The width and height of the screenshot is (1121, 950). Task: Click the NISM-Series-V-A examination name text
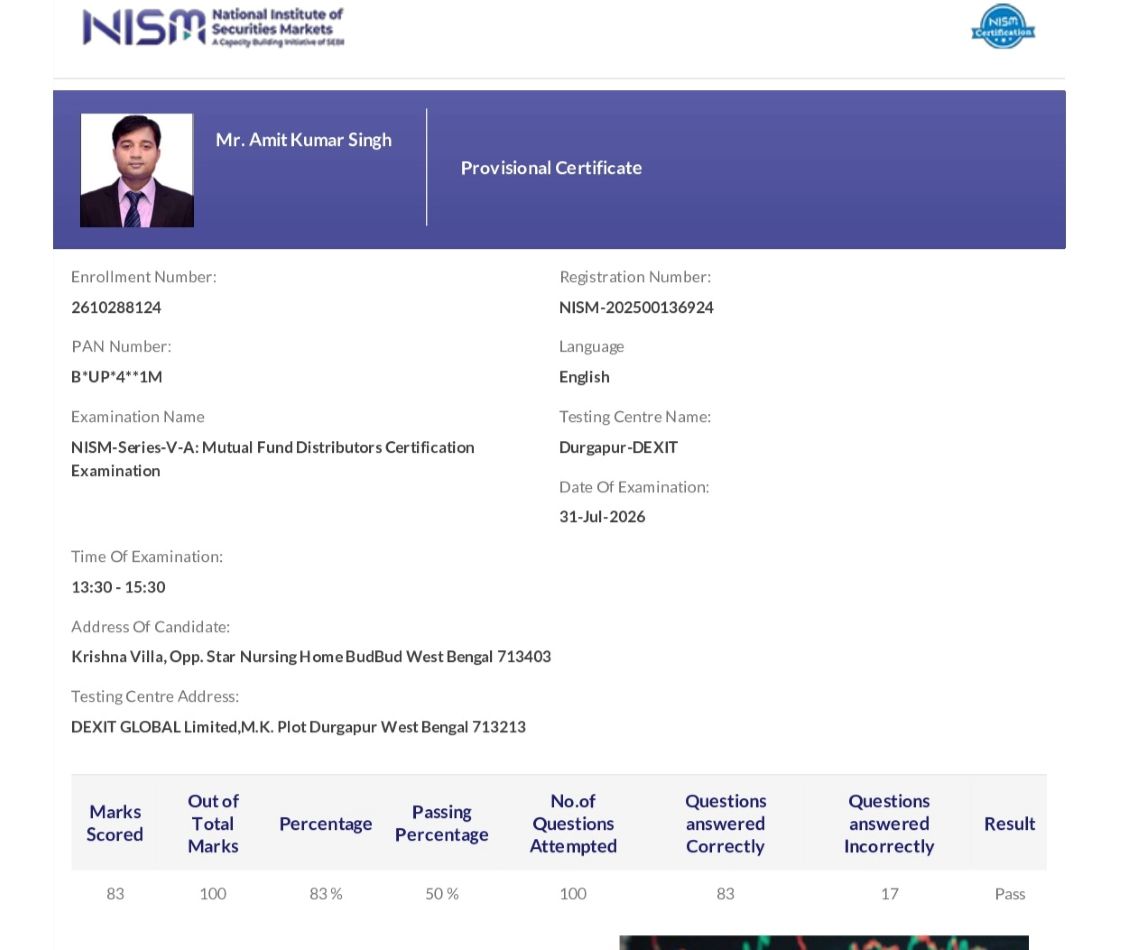(x=272, y=459)
